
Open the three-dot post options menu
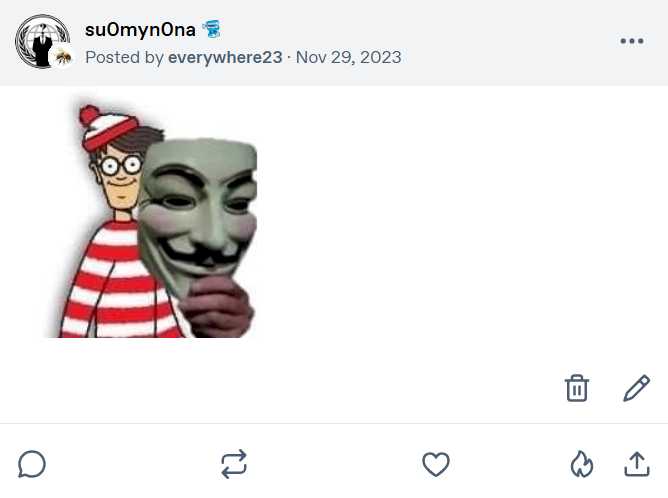point(632,41)
